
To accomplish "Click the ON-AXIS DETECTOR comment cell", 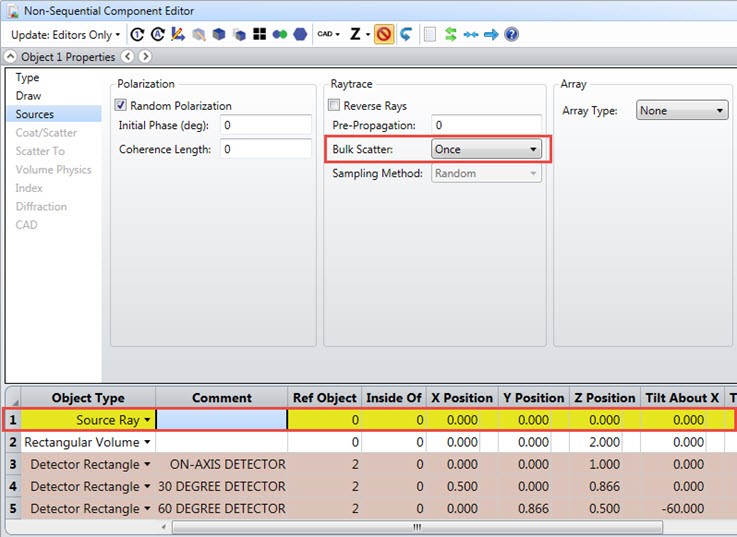I will pos(221,464).
